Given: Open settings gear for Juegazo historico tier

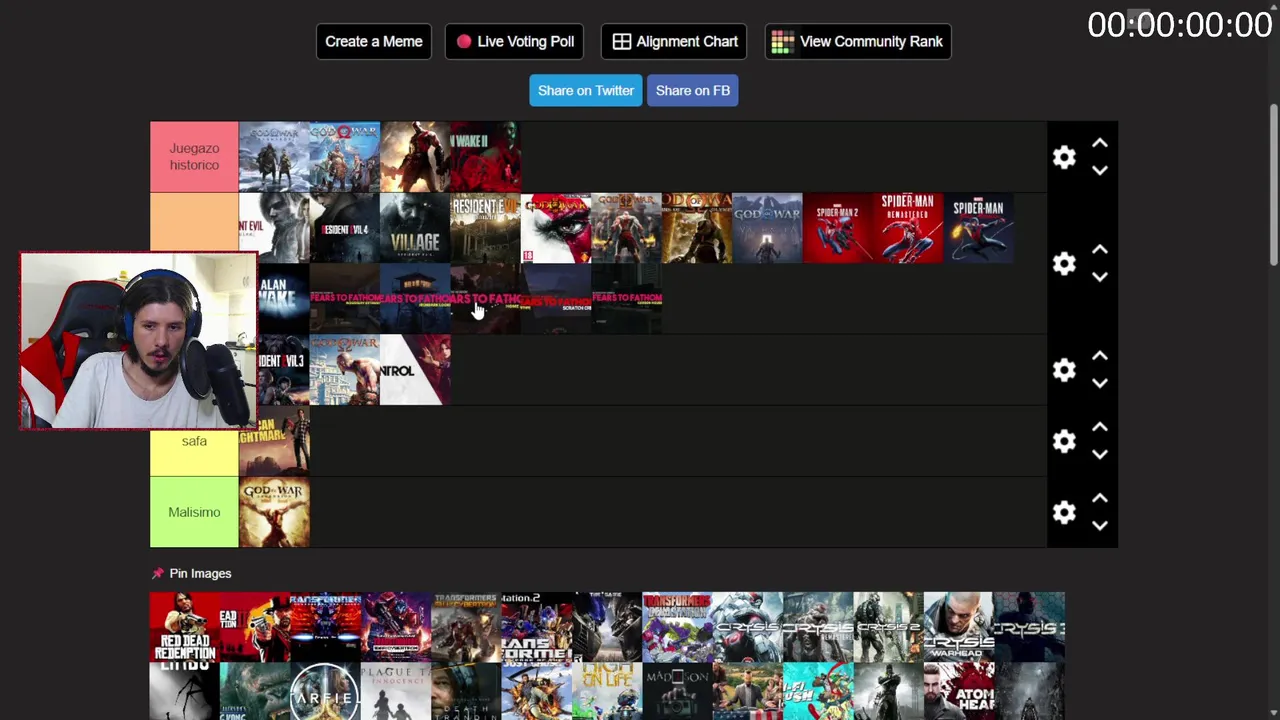Looking at the screenshot, I should click(x=1064, y=157).
